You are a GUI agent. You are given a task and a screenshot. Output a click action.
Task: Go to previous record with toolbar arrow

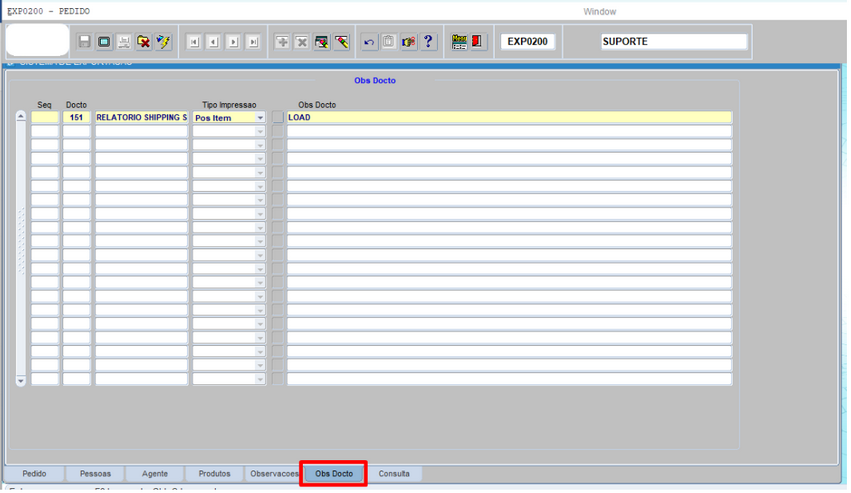coord(213,42)
